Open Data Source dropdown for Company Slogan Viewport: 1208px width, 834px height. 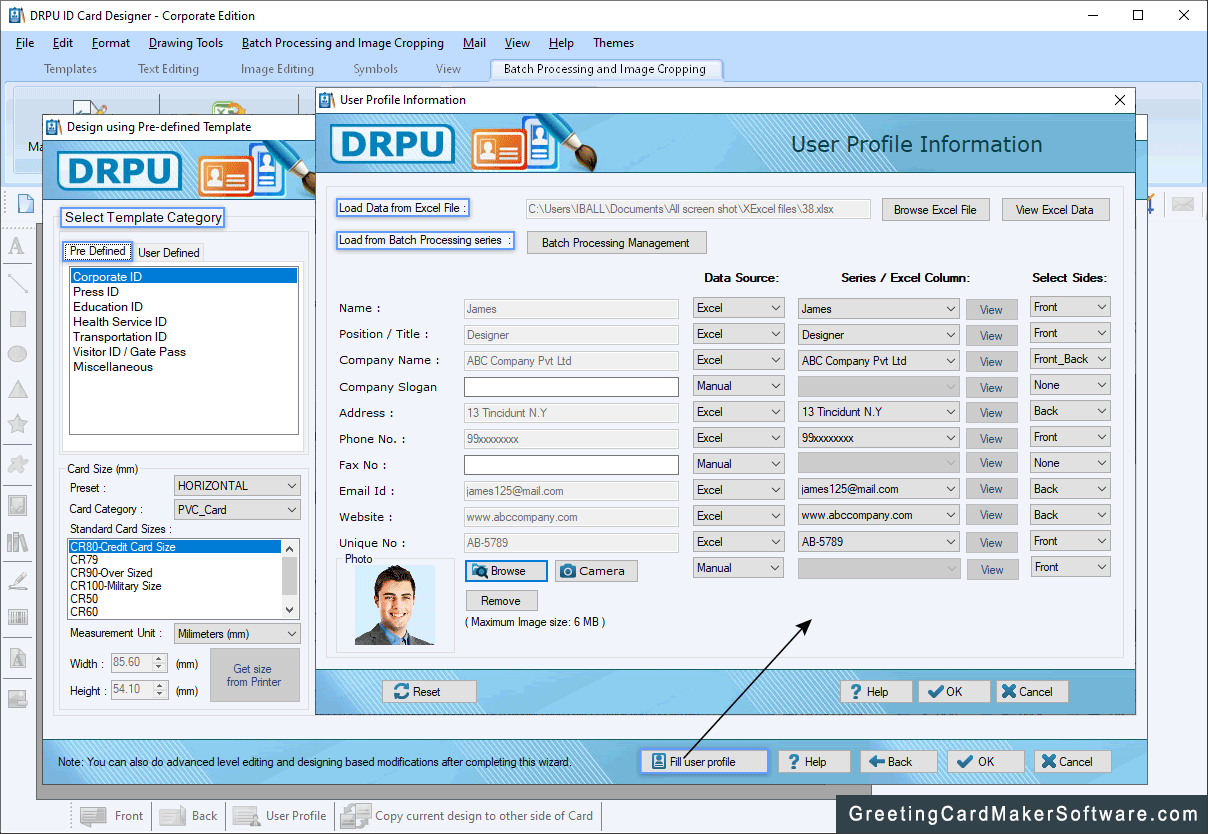(739, 386)
